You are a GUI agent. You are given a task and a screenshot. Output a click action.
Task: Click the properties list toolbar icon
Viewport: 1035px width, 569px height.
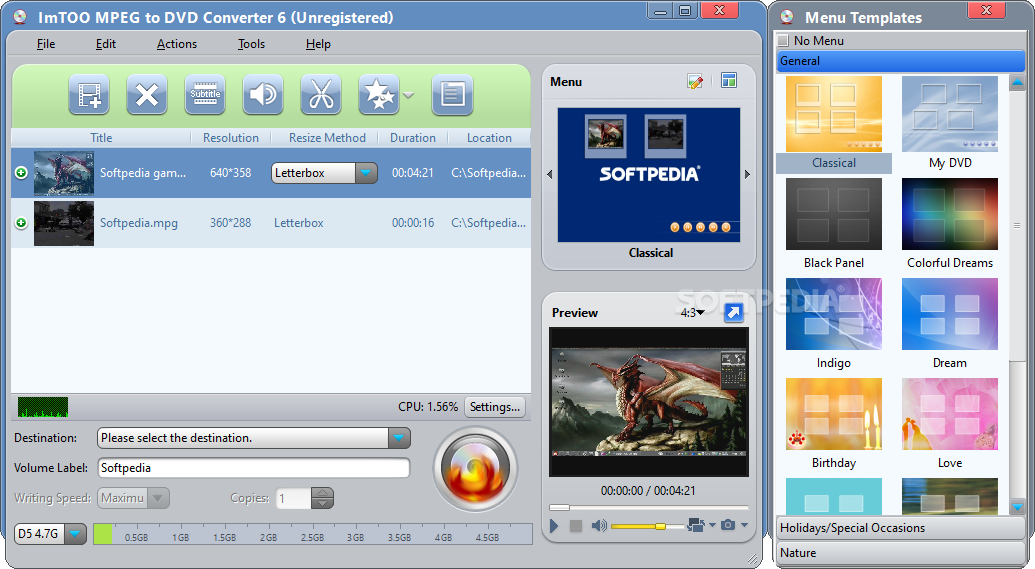(452, 94)
